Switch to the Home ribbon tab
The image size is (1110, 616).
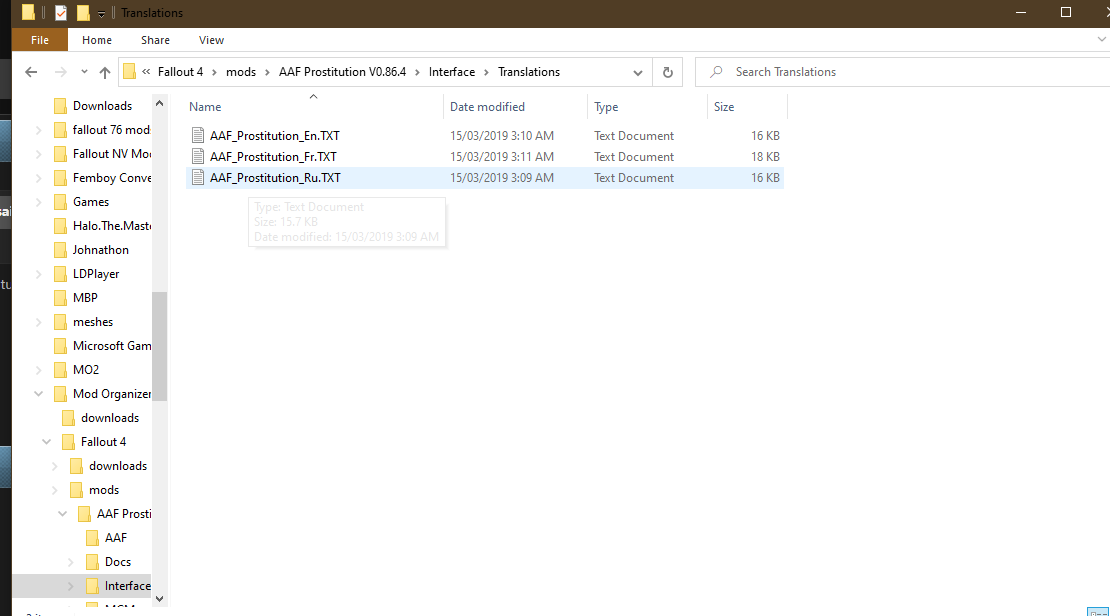(x=97, y=40)
